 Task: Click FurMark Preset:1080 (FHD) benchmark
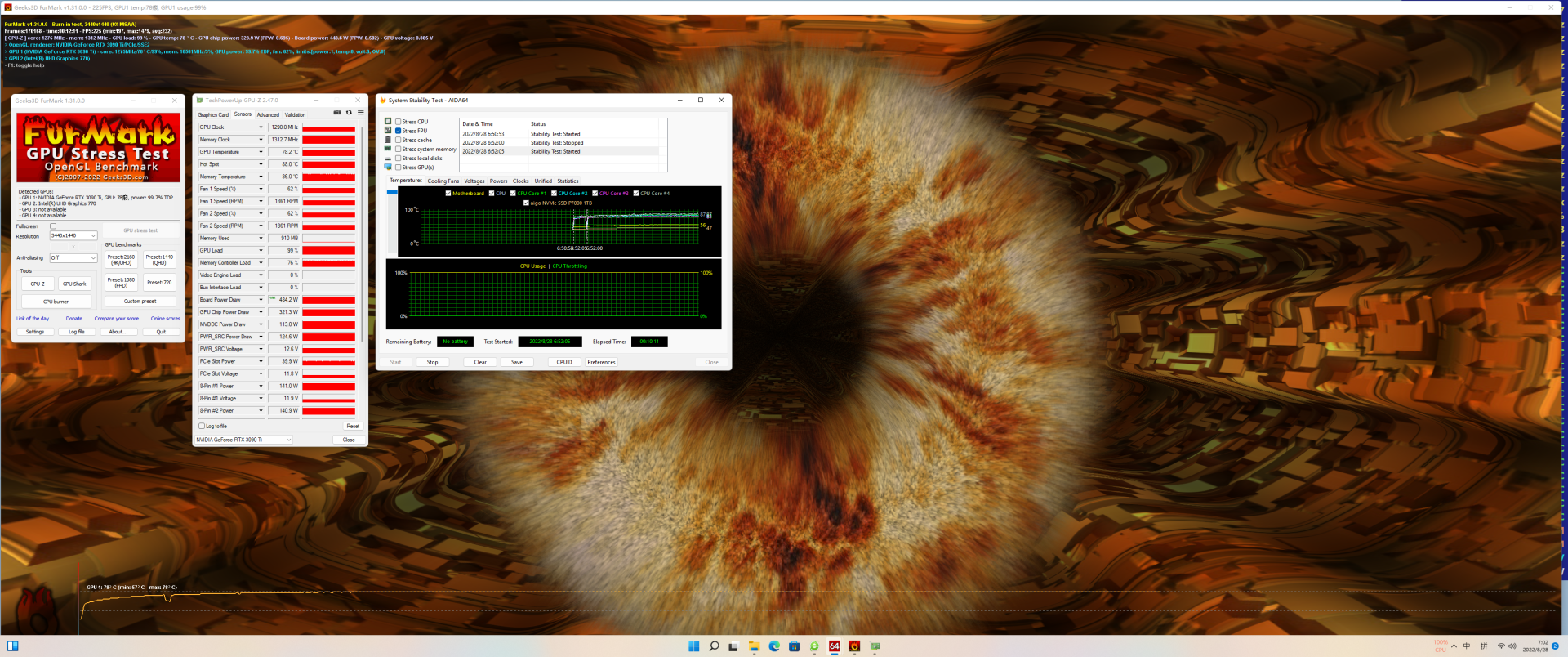click(x=121, y=283)
